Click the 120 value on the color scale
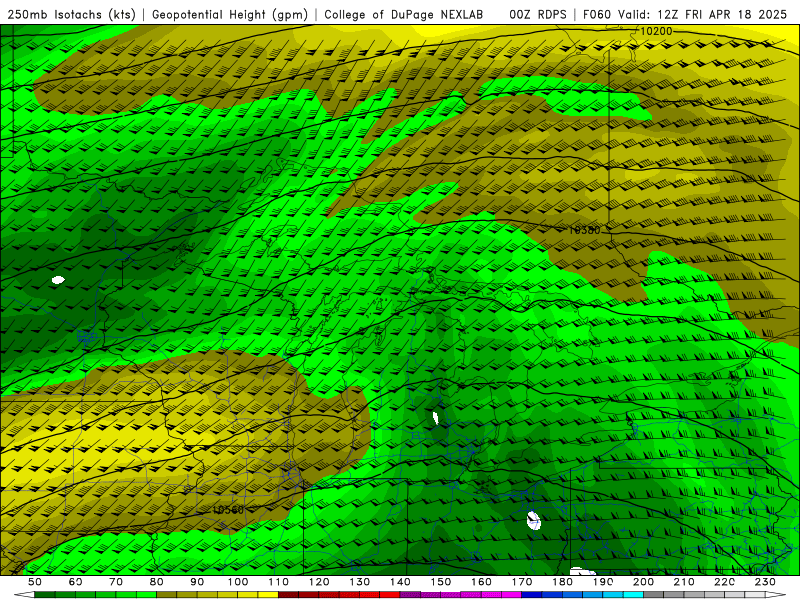The image size is (800, 600). click(319, 582)
